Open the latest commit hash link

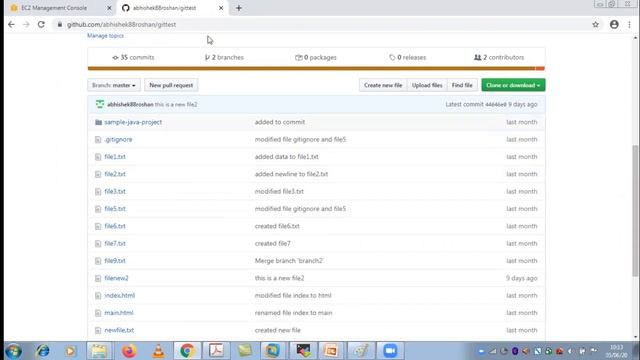click(496, 104)
